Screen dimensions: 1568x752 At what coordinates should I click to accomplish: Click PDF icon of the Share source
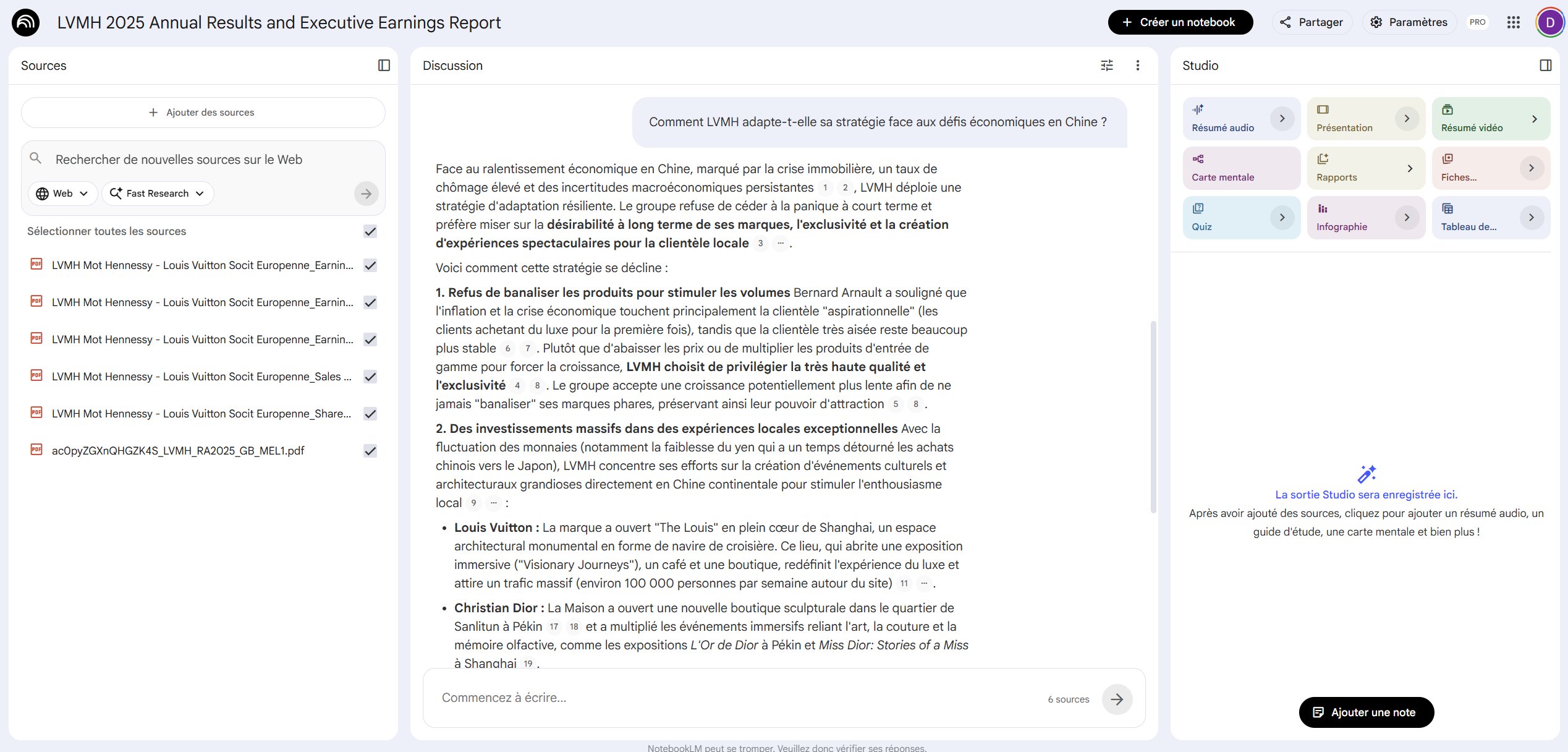[36, 412]
